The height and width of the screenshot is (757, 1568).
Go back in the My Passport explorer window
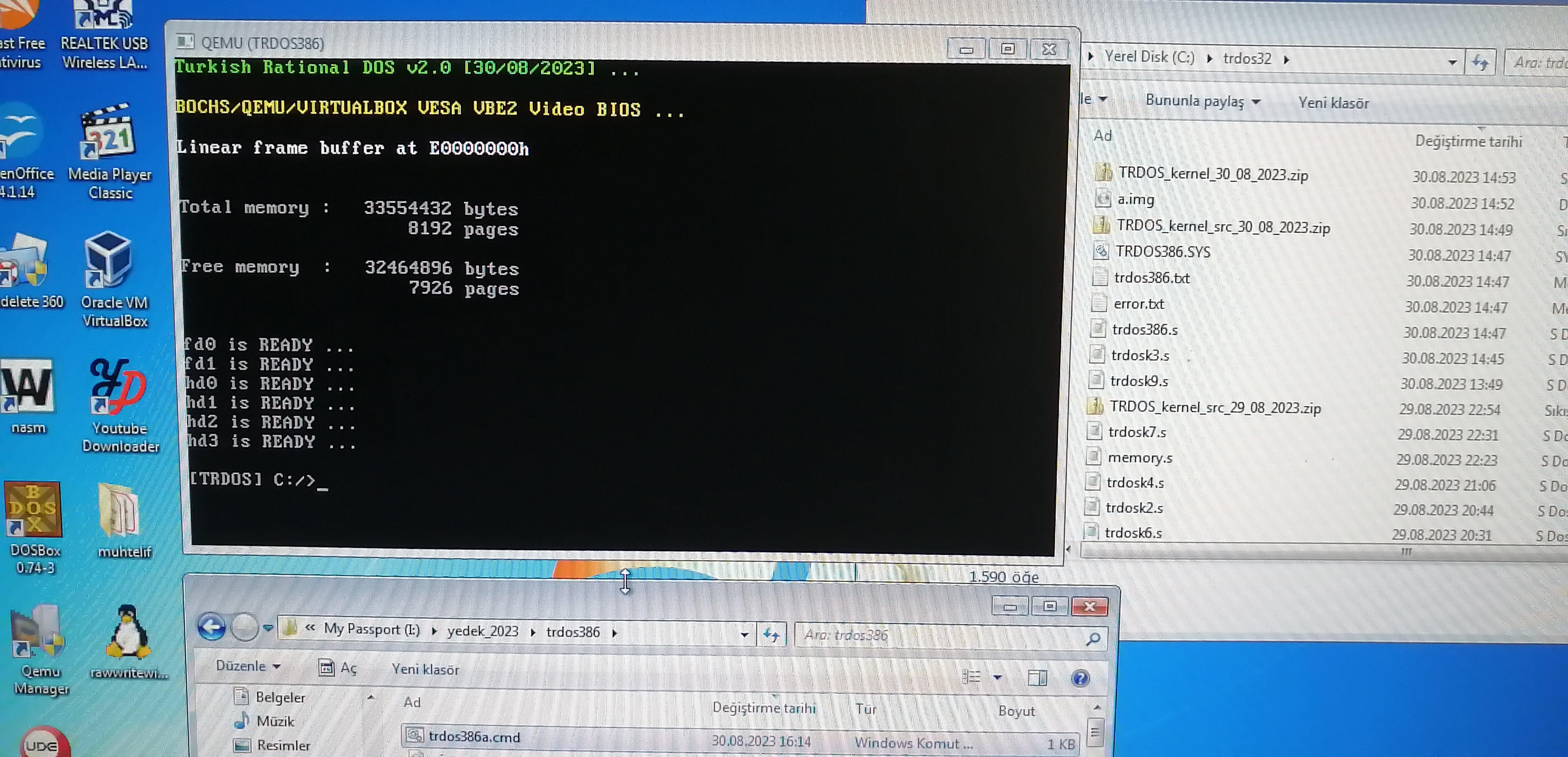[x=211, y=627]
